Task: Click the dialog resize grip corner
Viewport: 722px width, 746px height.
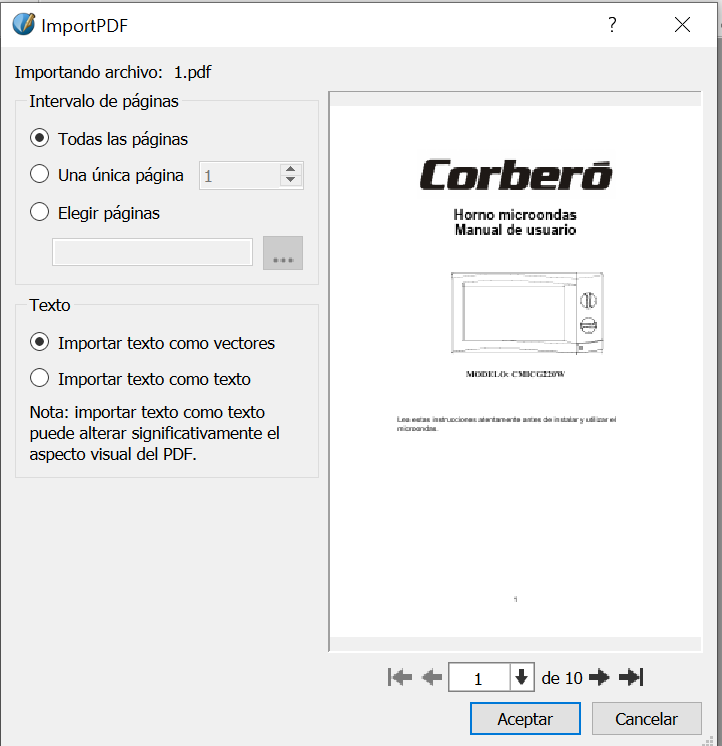Action: [x=708, y=740]
